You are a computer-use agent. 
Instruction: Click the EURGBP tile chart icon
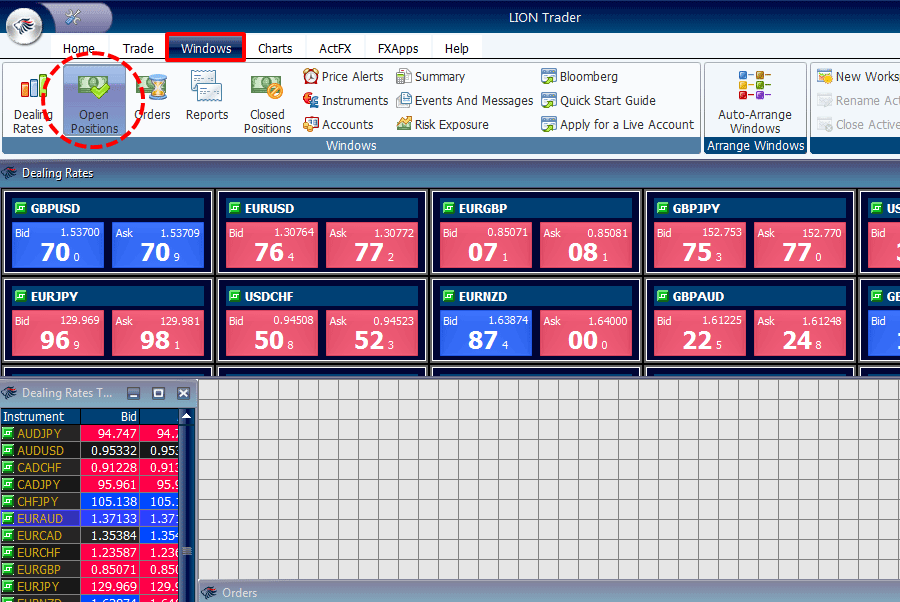click(x=448, y=208)
